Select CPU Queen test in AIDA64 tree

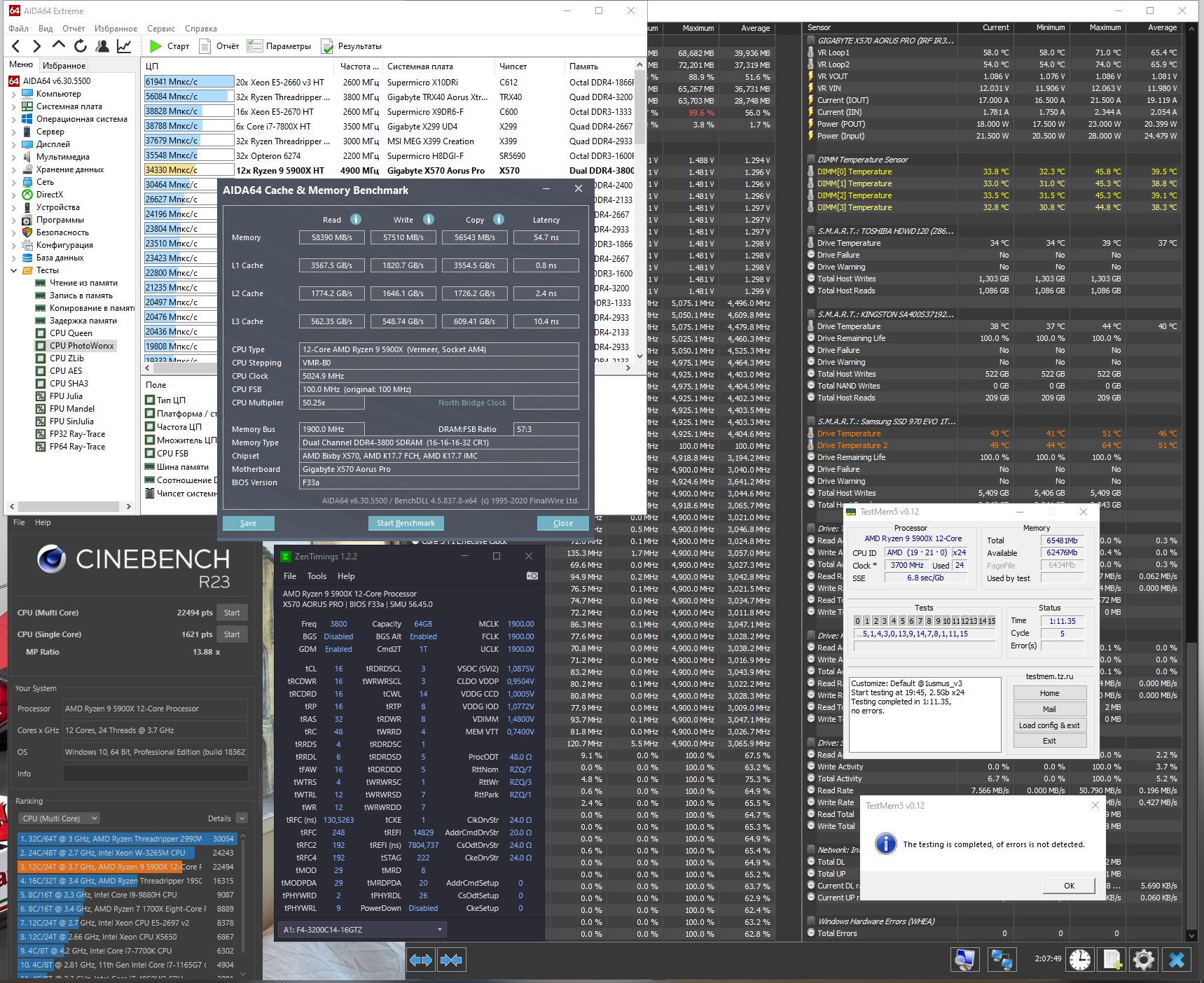click(x=71, y=333)
